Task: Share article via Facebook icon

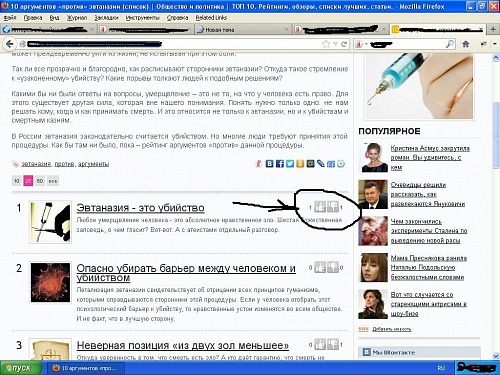Action: pos(280,164)
